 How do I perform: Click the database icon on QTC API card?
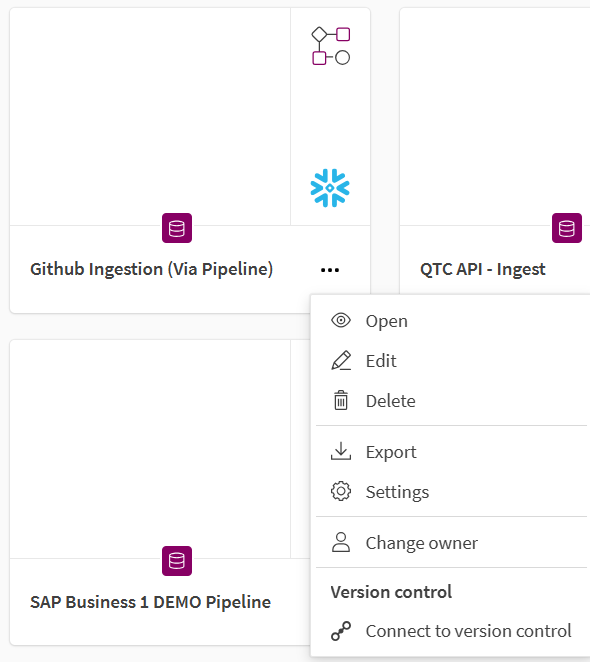(x=567, y=228)
